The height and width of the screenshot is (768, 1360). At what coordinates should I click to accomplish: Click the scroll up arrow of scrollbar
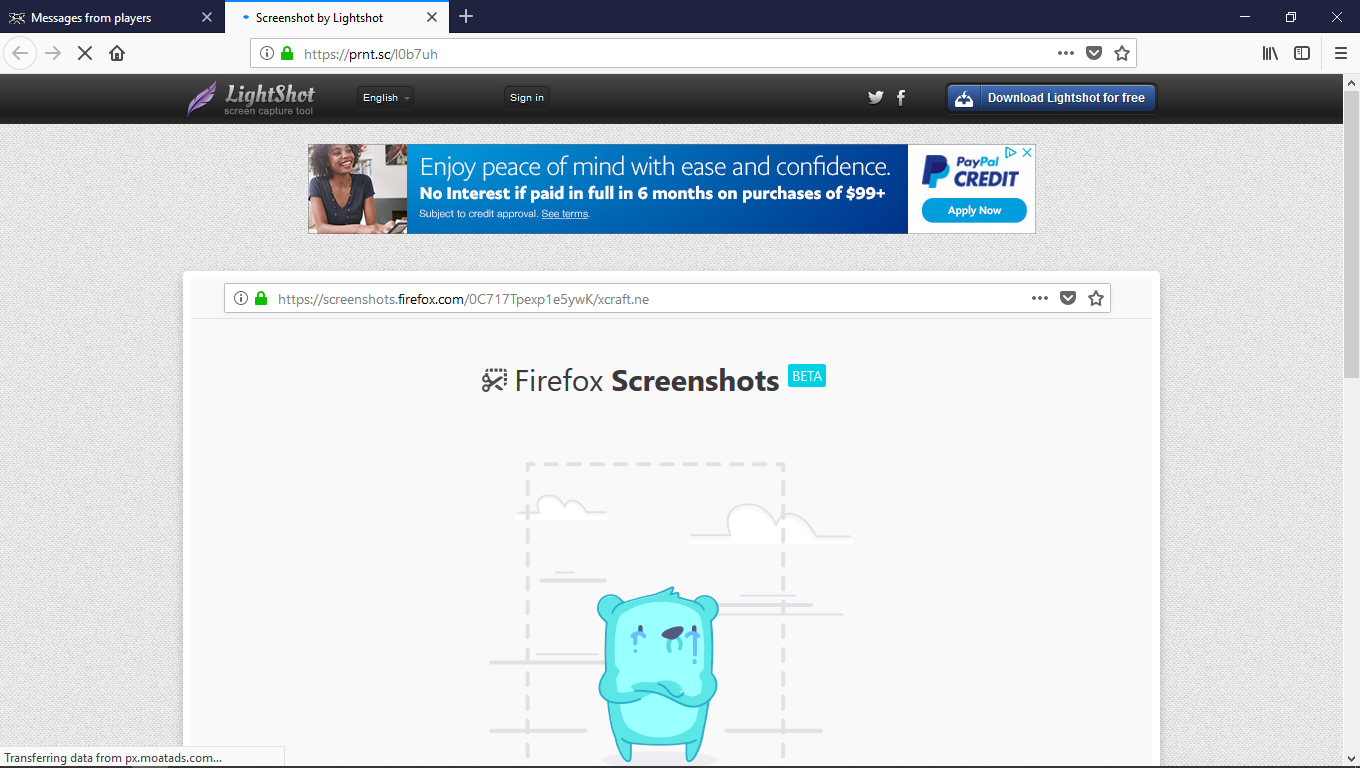(1352, 83)
